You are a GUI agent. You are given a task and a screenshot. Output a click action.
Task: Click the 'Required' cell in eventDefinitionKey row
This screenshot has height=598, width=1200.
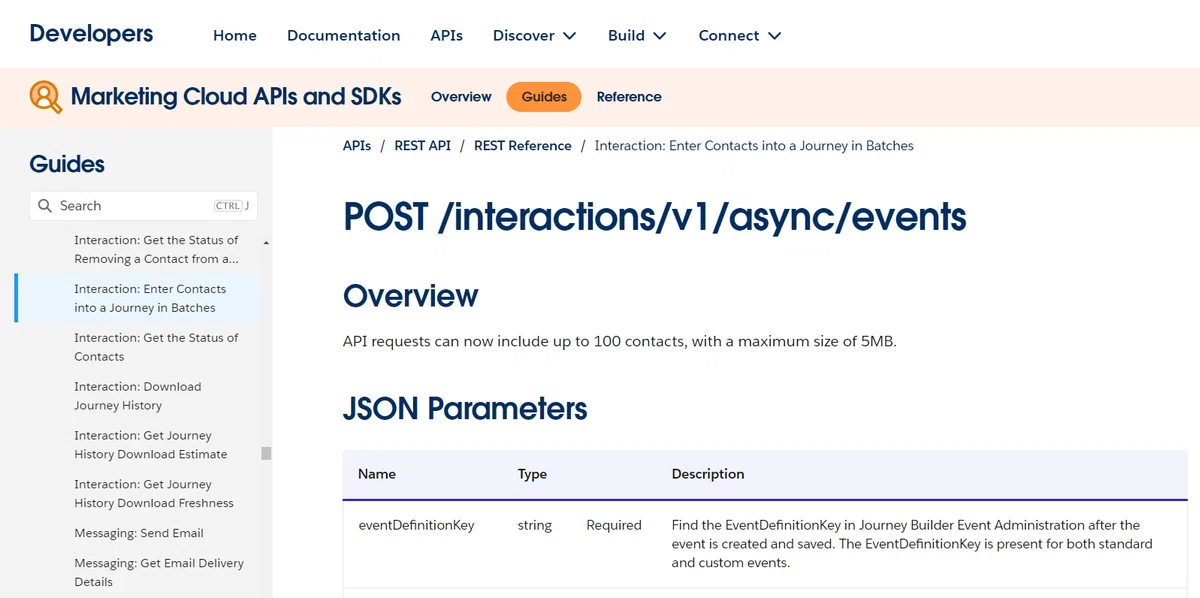tap(614, 525)
